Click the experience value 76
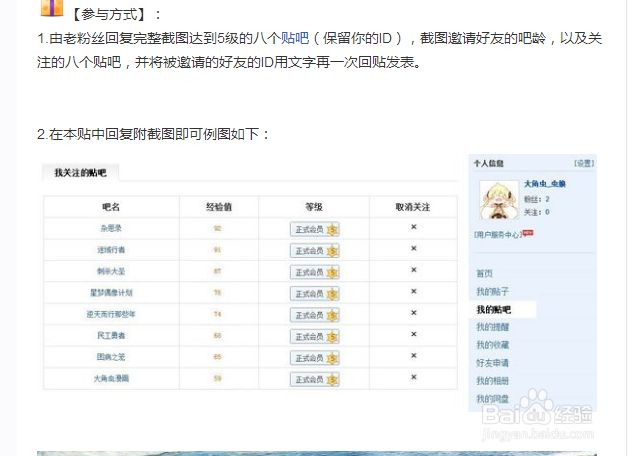Viewport: 628px width, 456px height. [217, 293]
